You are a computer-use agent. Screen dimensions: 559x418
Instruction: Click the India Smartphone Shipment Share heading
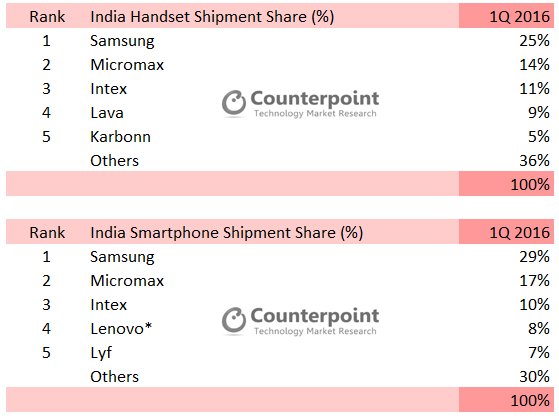[227, 233]
